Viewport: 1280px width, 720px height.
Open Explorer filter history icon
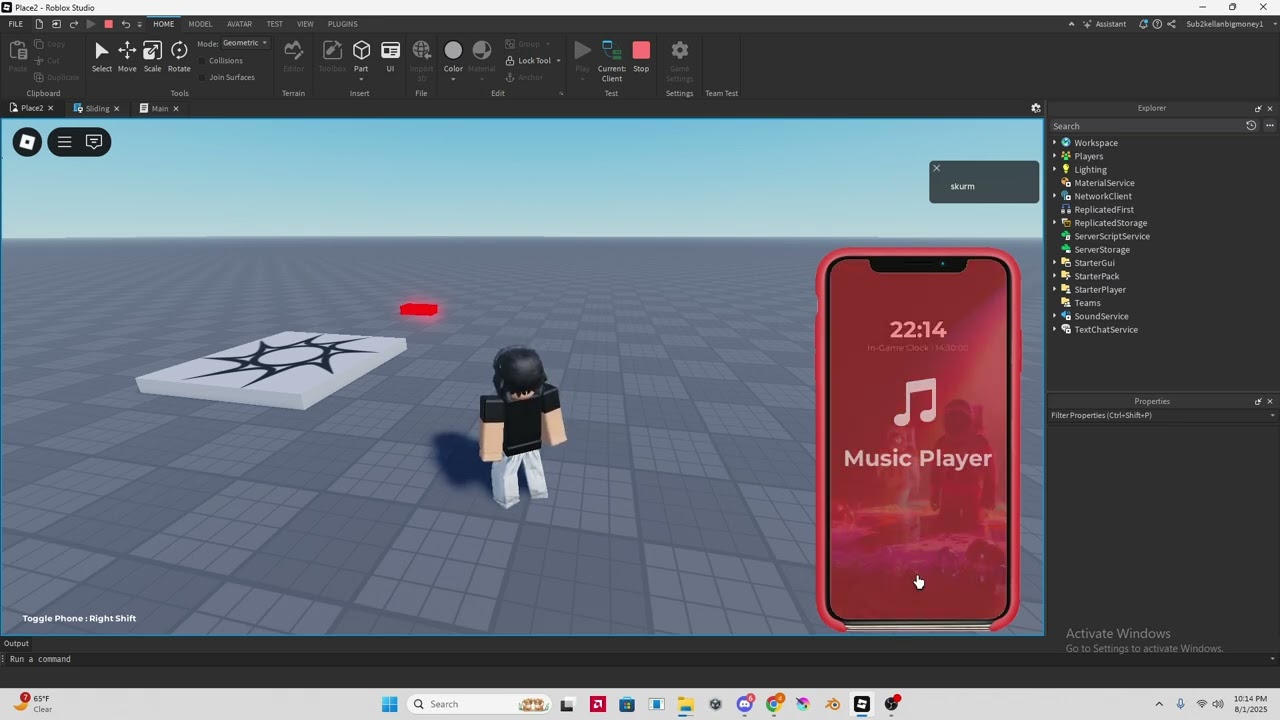tap(1251, 126)
